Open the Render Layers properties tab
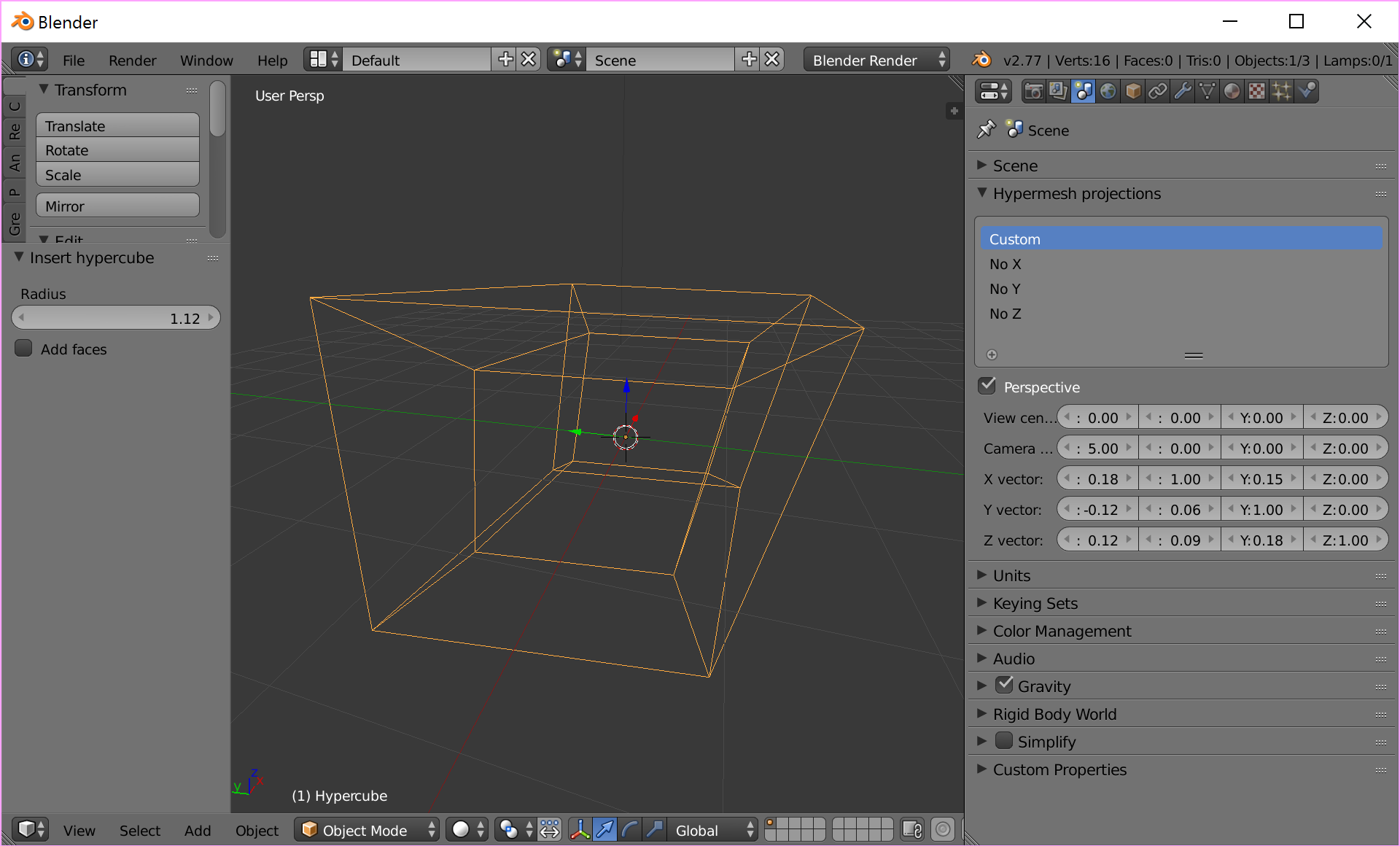Image resolution: width=1400 pixels, height=846 pixels. coord(1058,92)
